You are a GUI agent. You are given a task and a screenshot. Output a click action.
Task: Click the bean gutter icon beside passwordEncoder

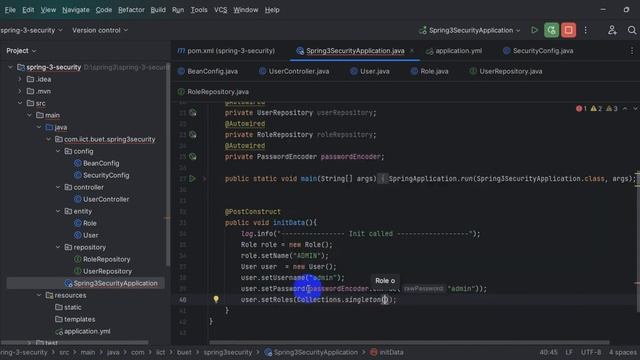click(193, 156)
